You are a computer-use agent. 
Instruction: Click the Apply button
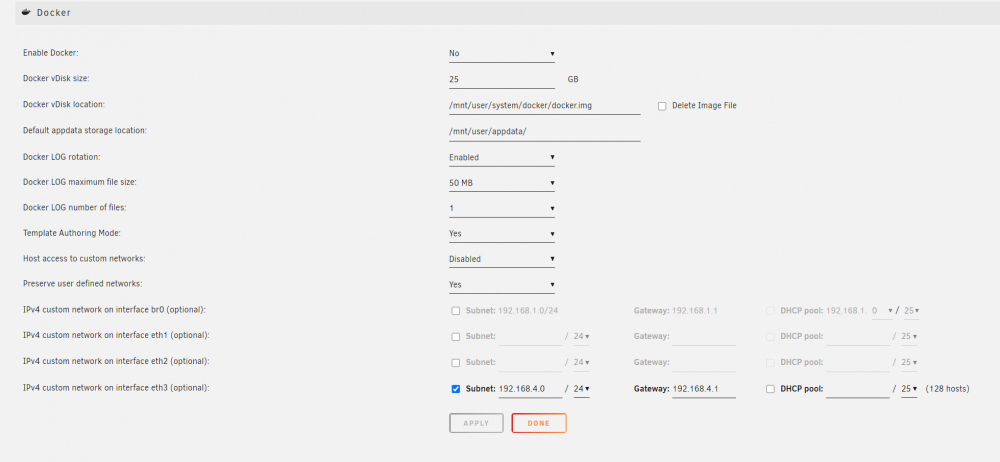click(x=476, y=423)
